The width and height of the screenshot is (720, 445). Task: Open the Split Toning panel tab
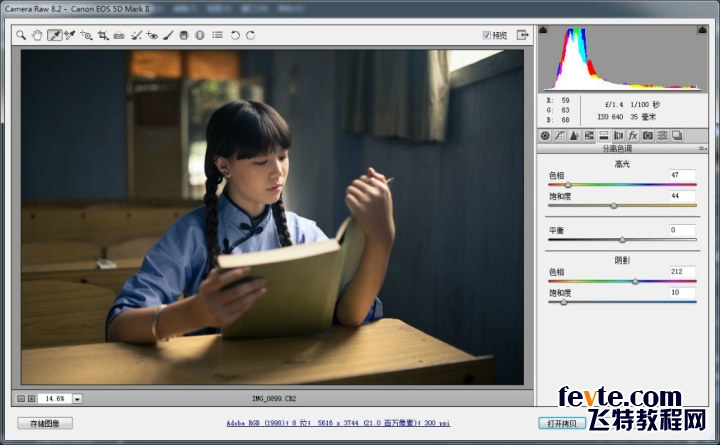604,135
